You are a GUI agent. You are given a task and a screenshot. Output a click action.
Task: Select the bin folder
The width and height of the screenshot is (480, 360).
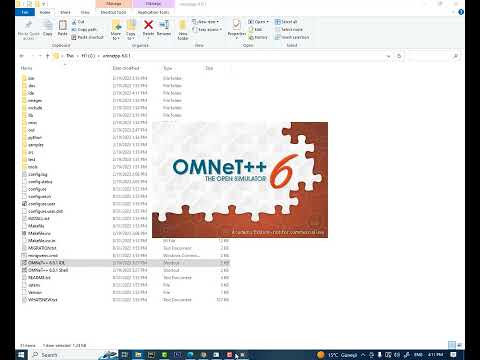[x=31, y=78]
